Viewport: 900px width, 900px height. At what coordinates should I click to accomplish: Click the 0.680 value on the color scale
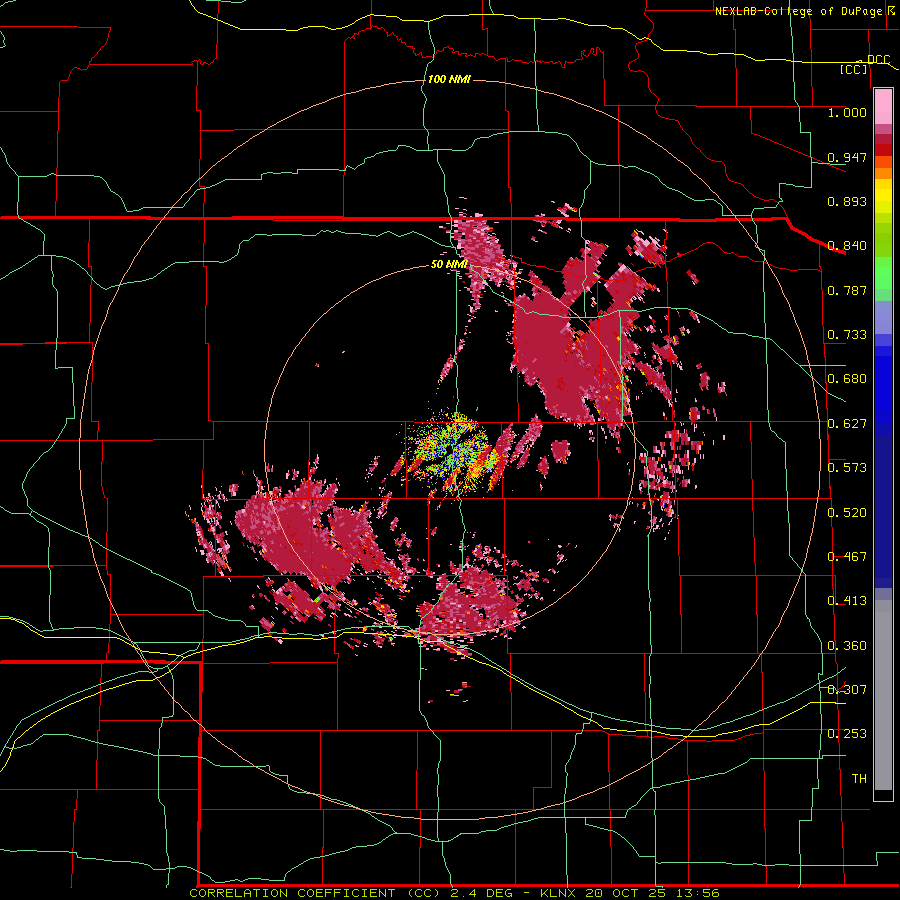coord(847,379)
